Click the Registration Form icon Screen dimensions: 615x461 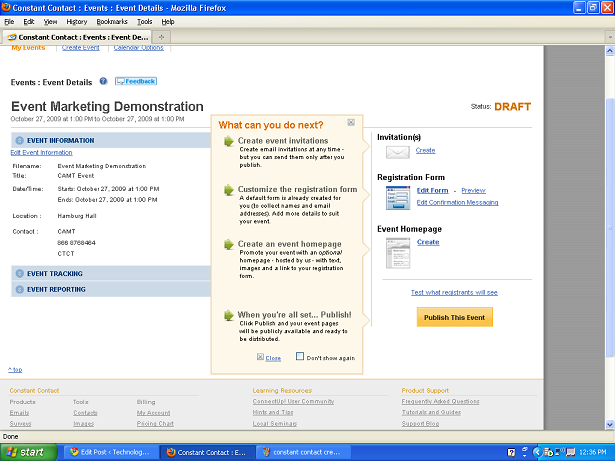click(x=398, y=198)
